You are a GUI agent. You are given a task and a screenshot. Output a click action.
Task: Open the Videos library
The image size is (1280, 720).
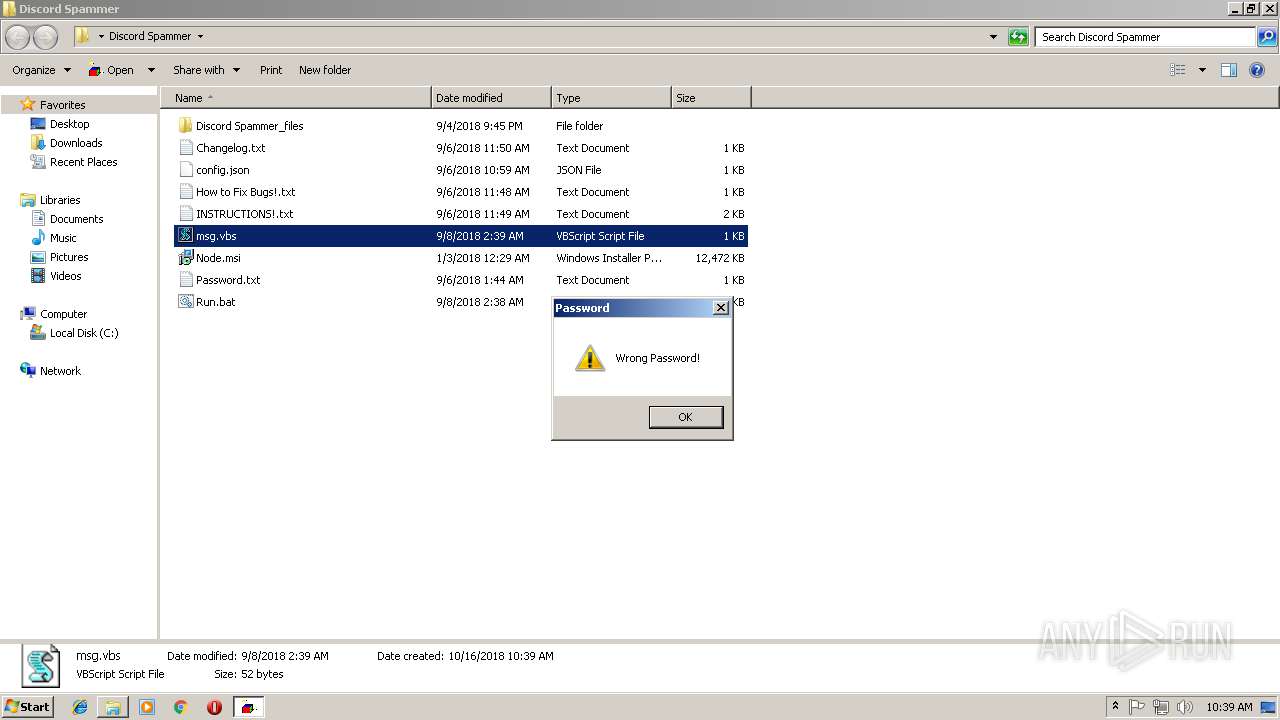pyautogui.click(x=65, y=276)
